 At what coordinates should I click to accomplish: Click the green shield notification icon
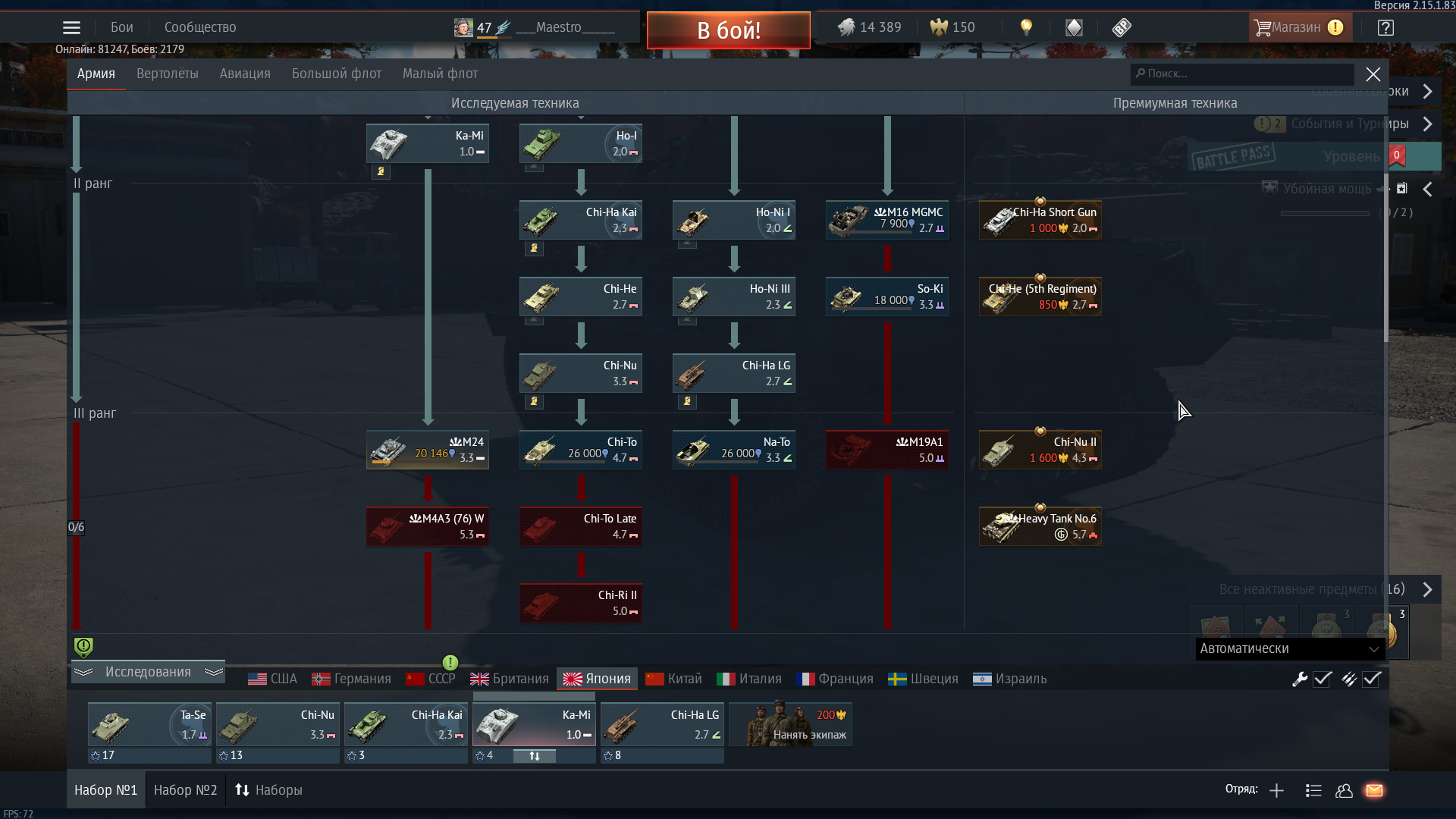(83, 647)
